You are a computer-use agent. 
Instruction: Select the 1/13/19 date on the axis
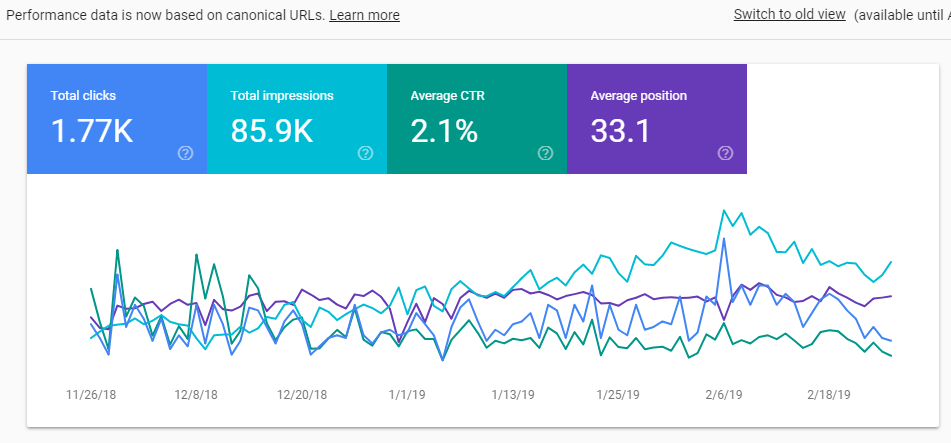click(x=514, y=394)
